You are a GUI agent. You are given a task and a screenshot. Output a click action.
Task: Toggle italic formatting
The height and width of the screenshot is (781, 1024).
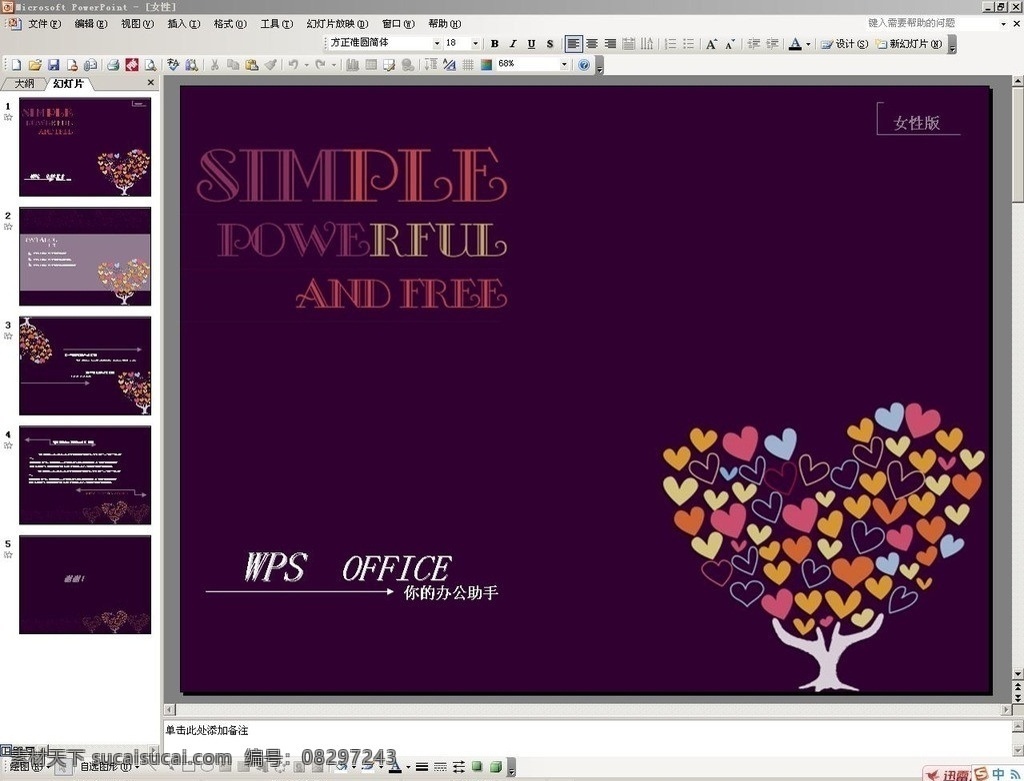(x=513, y=44)
